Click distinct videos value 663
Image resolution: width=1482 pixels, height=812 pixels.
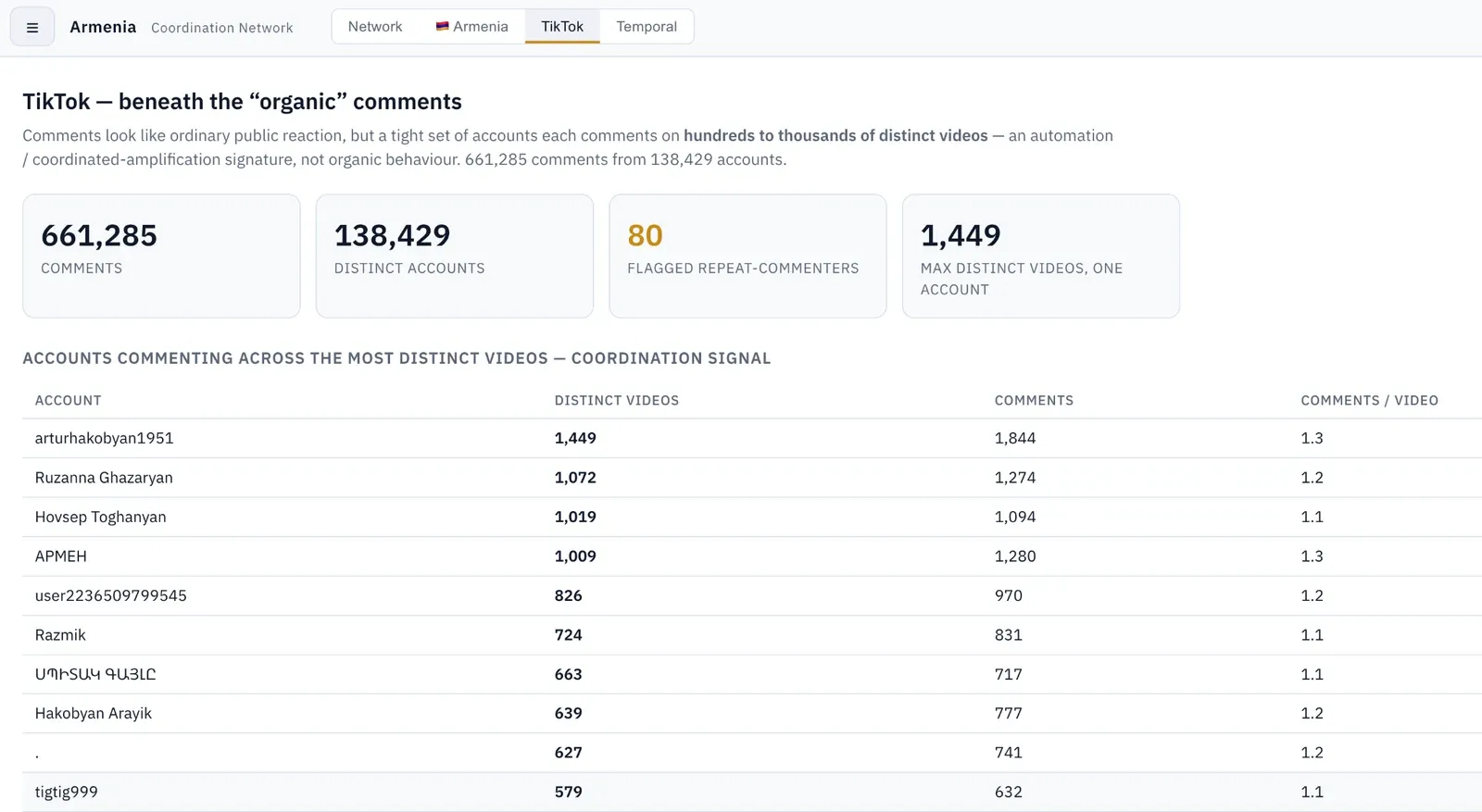point(569,674)
